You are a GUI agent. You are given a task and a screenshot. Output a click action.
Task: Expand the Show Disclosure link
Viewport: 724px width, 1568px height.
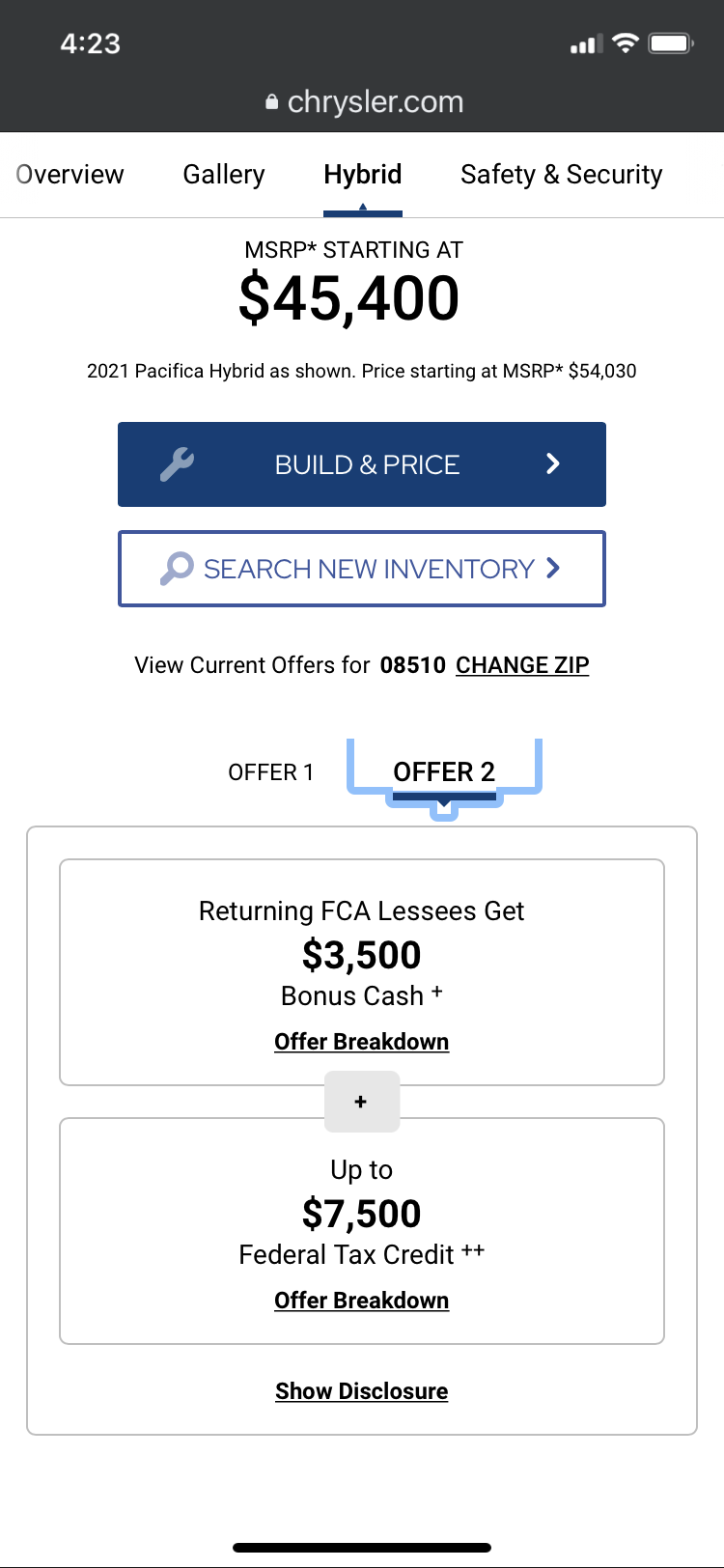[362, 1391]
